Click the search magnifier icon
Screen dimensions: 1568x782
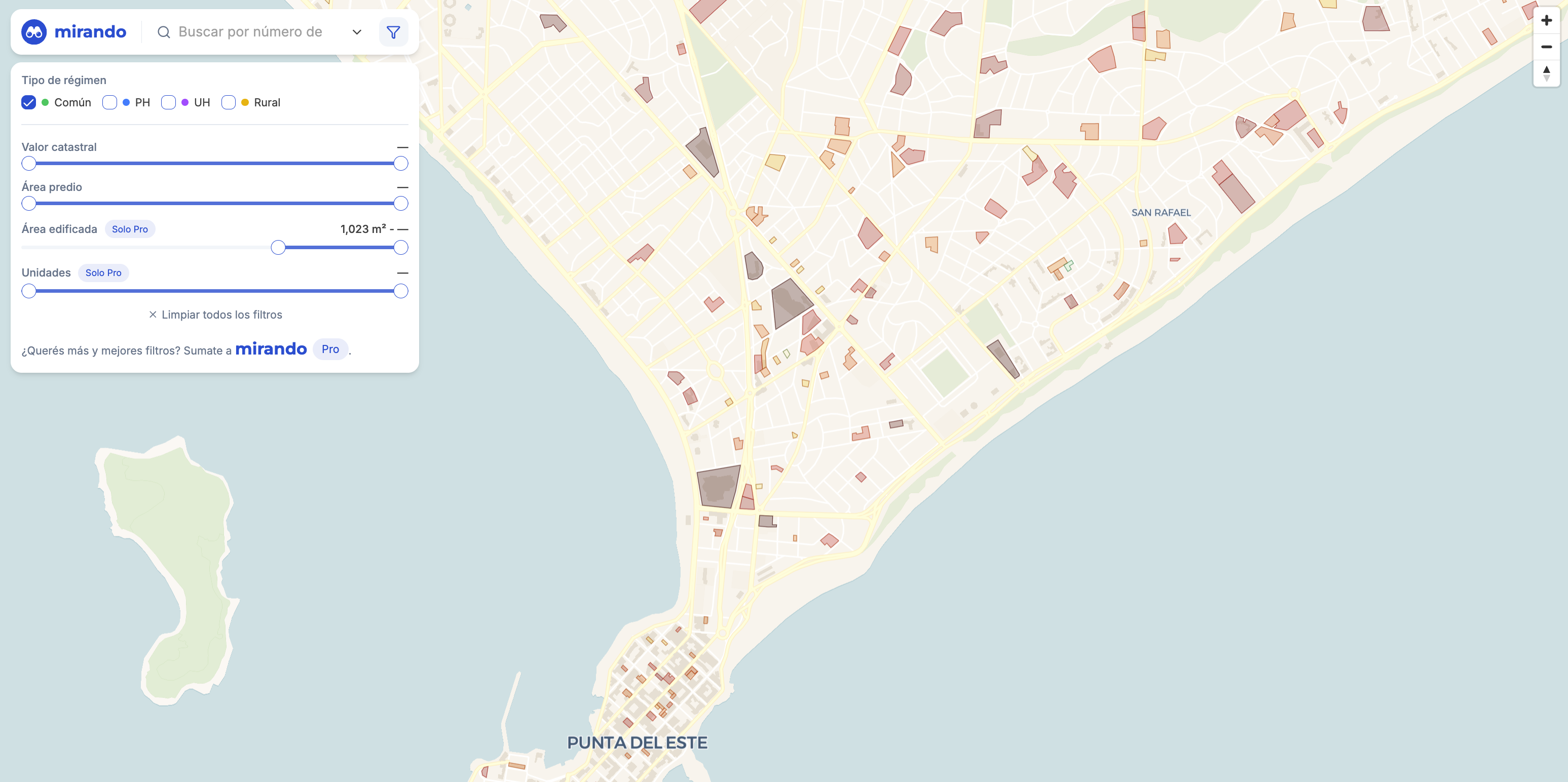[164, 32]
